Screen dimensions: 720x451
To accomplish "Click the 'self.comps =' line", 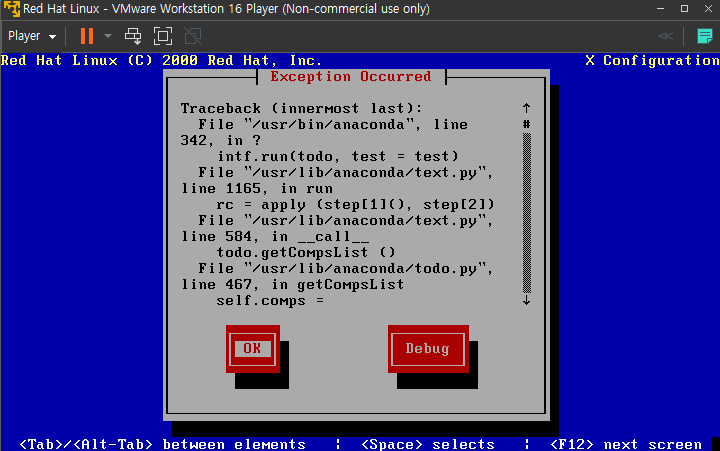I will [270, 301].
